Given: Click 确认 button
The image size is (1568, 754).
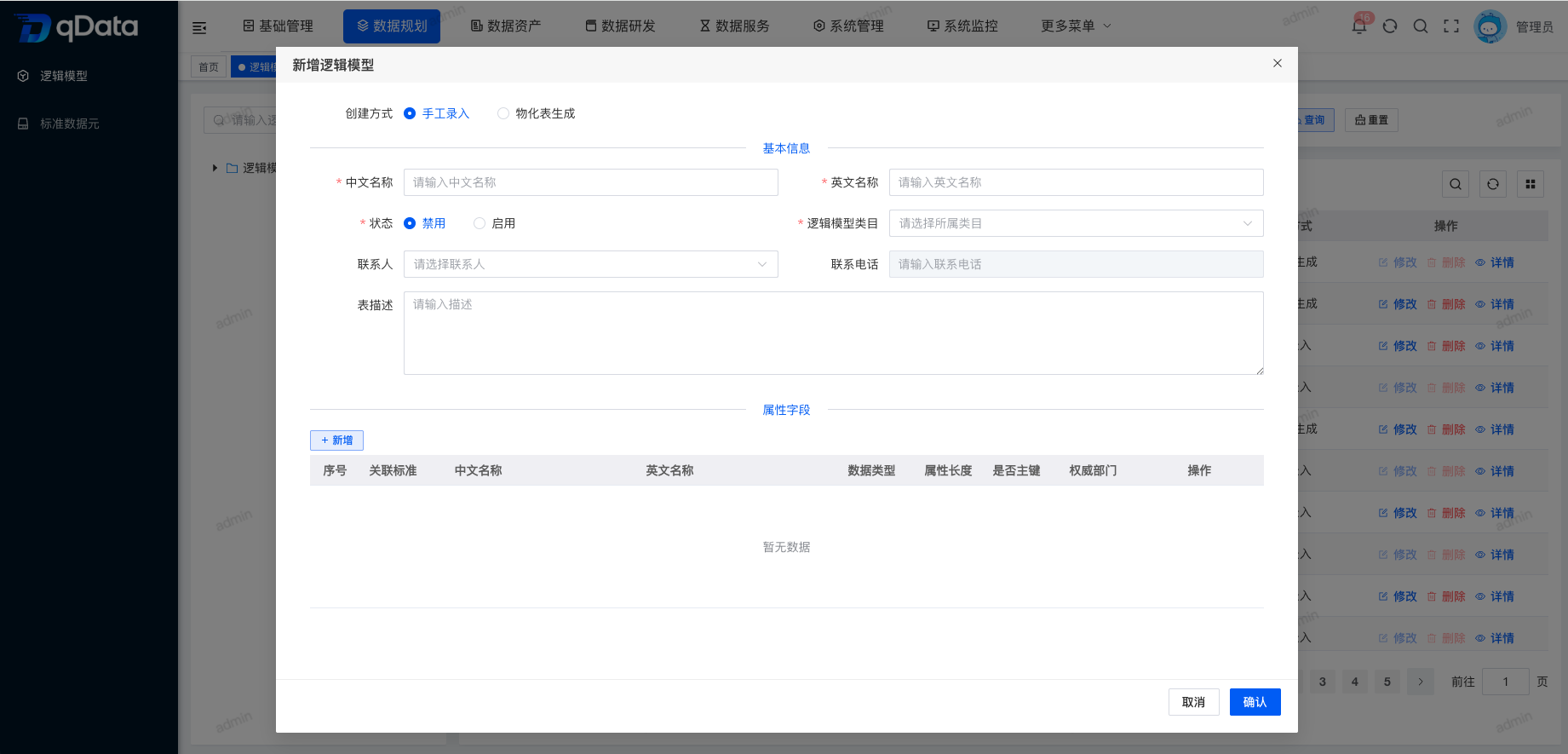Looking at the screenshot, I should coord(1255,702).
